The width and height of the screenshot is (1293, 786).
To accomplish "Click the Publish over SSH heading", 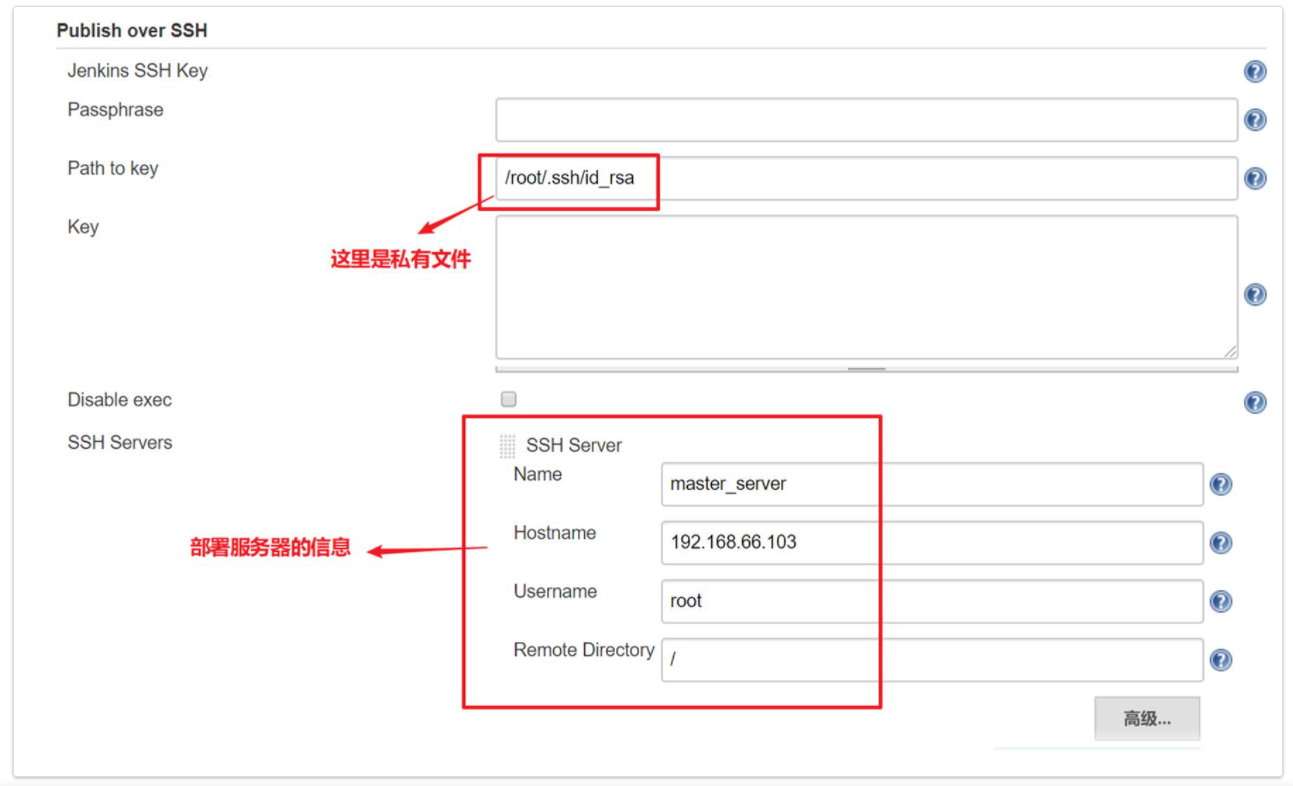I will [132, 30].
